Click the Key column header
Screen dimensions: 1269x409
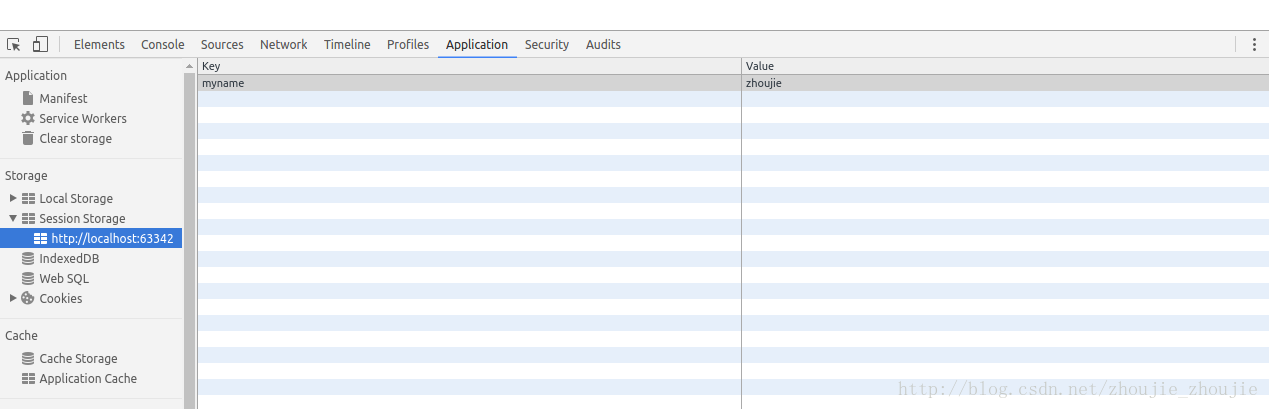(x=468, y=66)
